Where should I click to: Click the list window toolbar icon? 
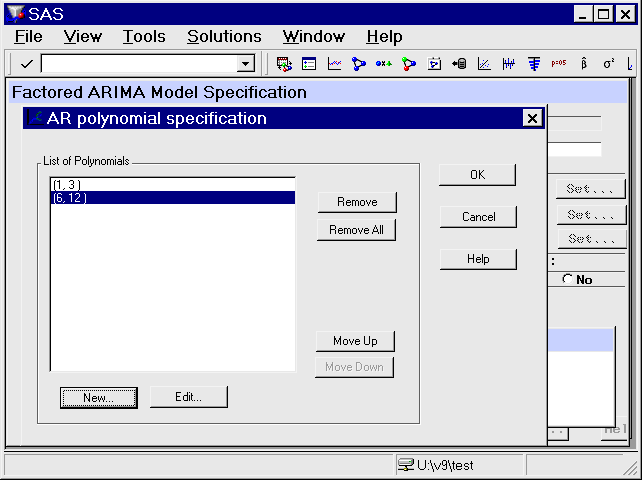pos(309,64)
